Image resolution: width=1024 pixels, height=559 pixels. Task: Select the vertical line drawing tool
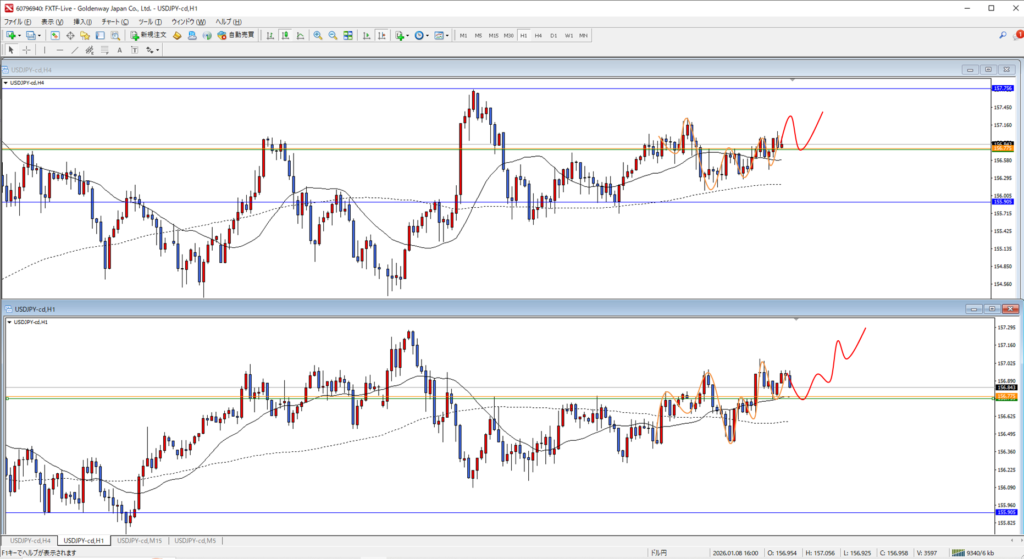click(45, 49)
